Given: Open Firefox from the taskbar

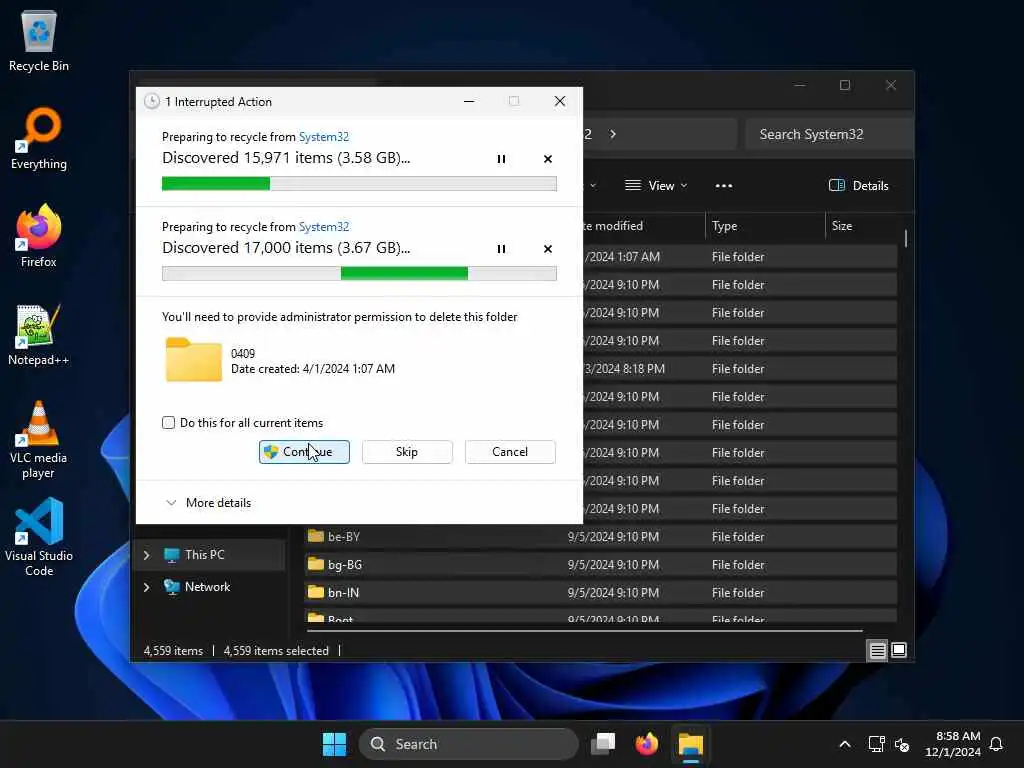Looking at the screenshot, I should (x=647, y=744).
